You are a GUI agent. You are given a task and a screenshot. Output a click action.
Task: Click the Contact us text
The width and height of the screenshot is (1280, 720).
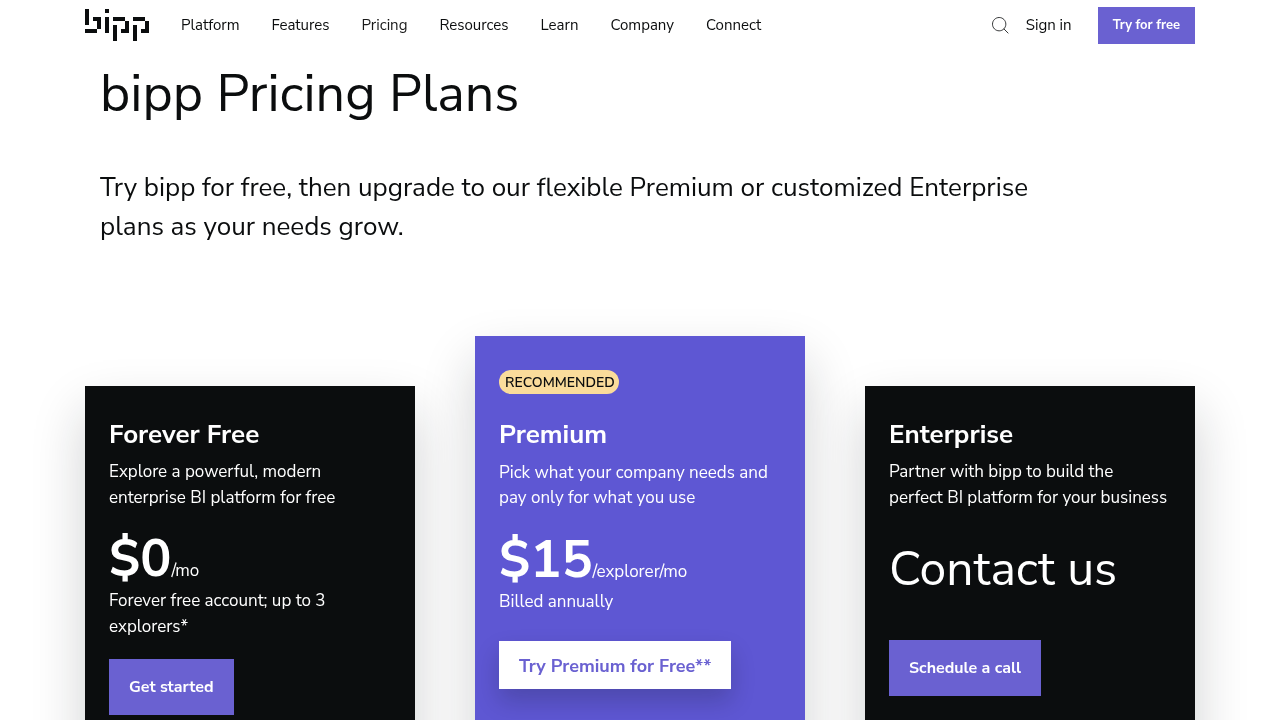(1002, 569)
